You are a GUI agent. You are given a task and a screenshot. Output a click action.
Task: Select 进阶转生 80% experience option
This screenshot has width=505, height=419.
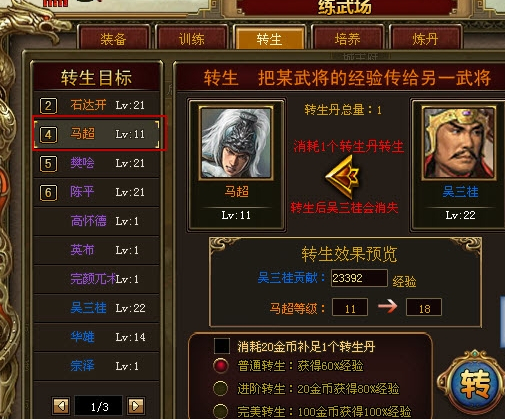[x=220, y=388]
